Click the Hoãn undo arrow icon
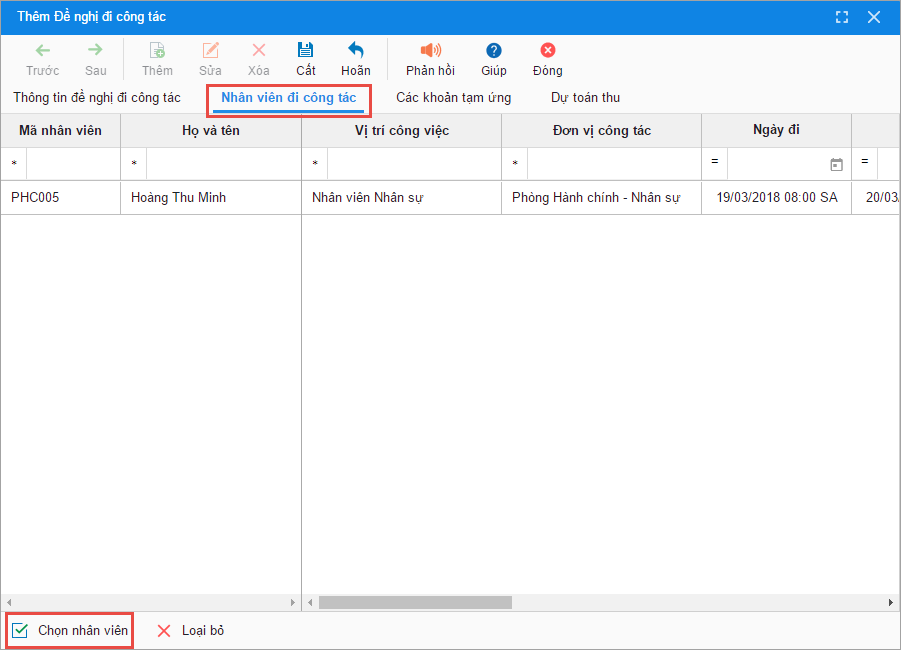901x650 pixels. click(355, 50)
